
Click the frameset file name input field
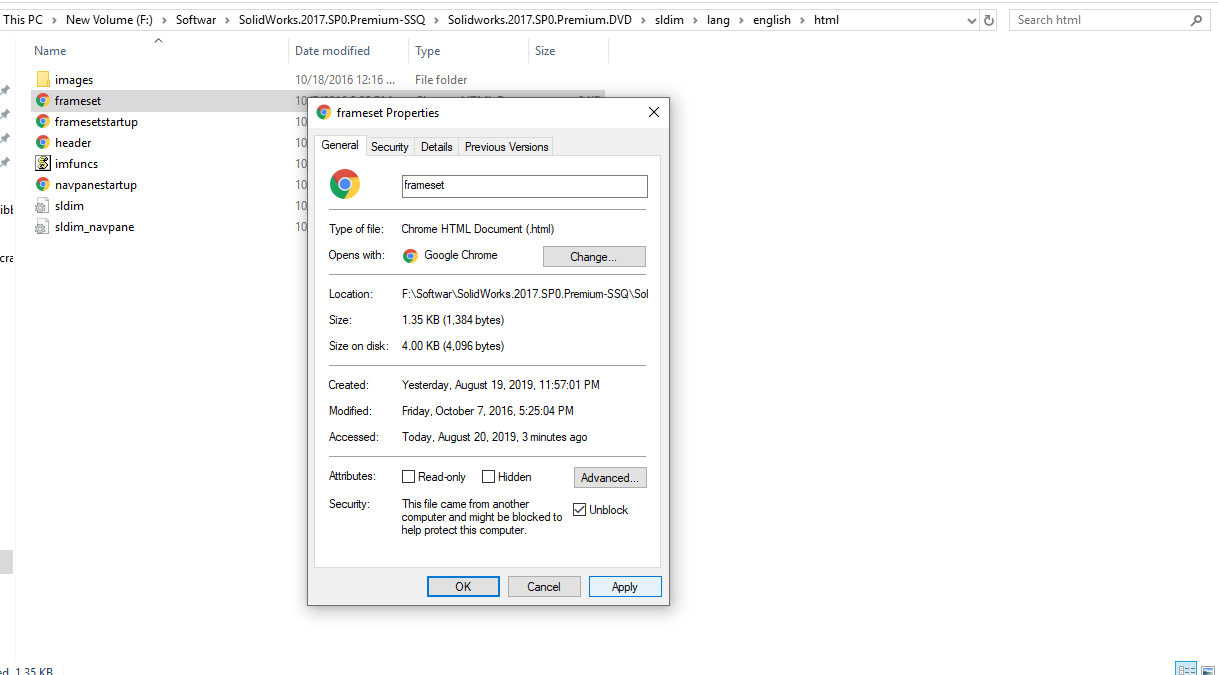click(x=524, y=186)
